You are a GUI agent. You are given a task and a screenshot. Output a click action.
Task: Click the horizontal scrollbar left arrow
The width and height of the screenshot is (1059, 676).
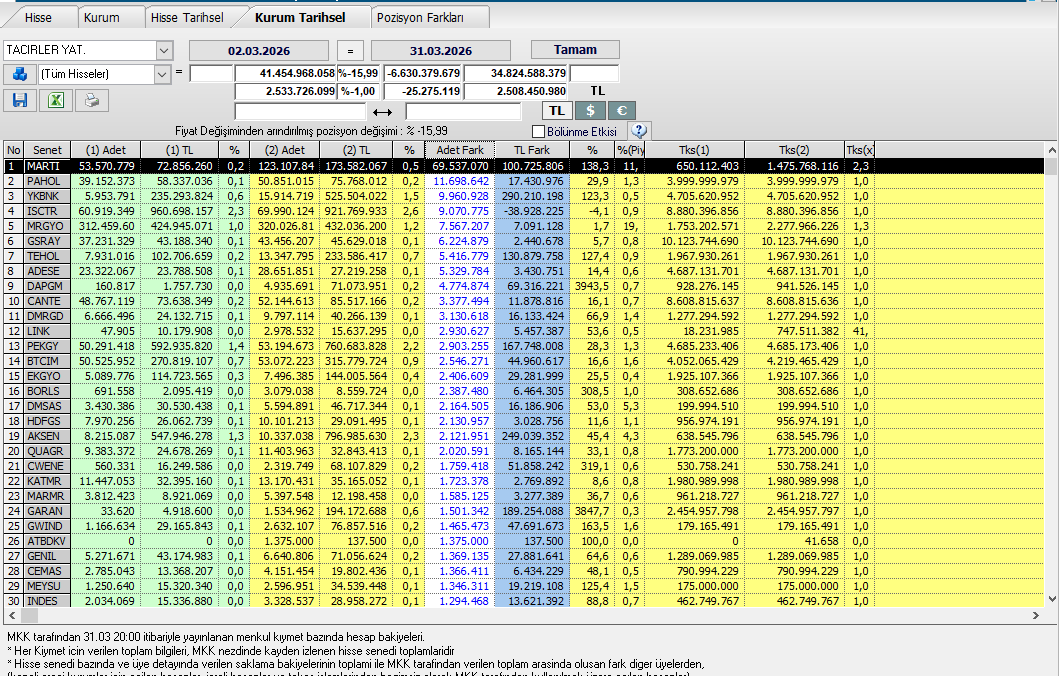(11, 615)
